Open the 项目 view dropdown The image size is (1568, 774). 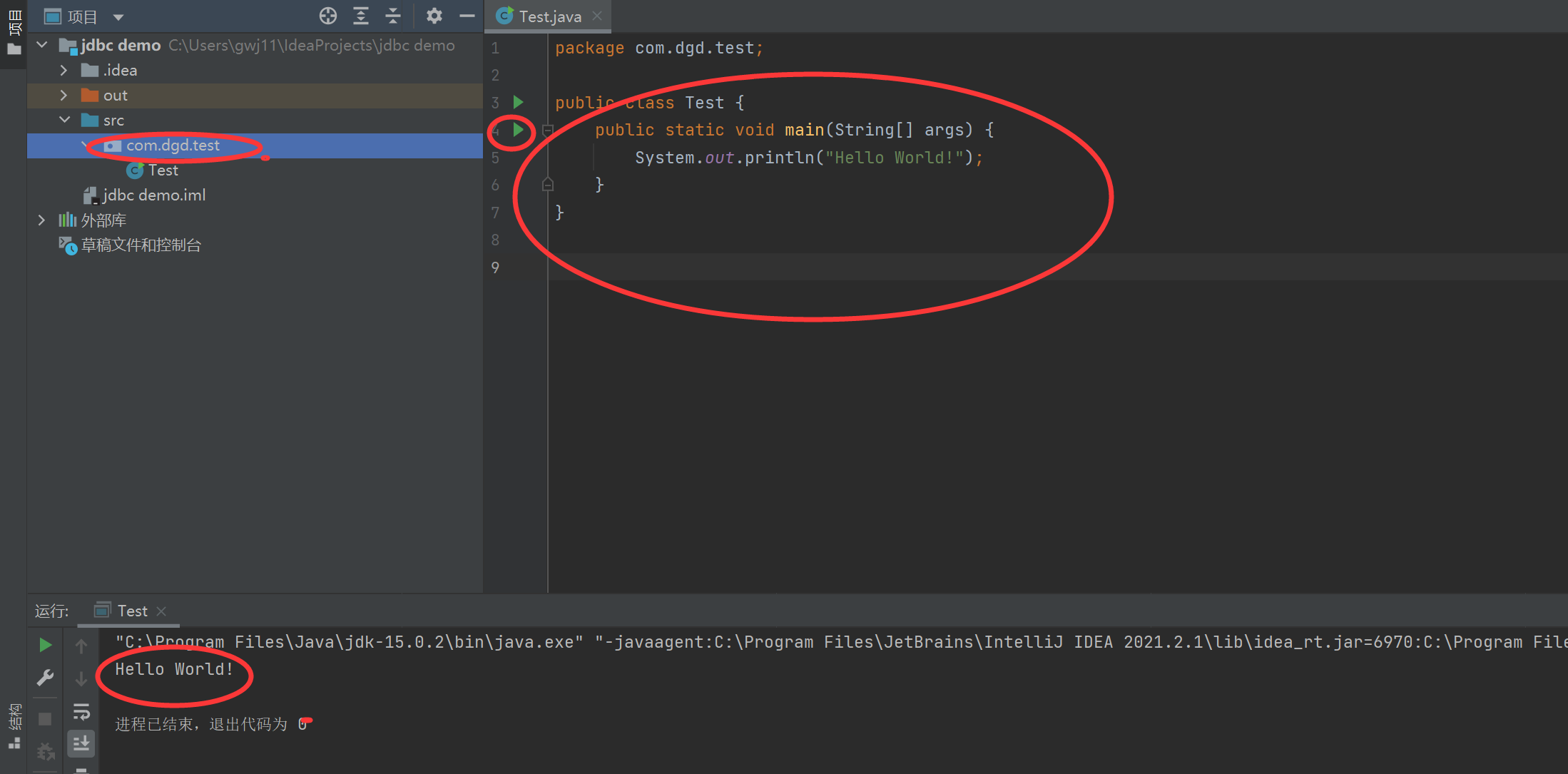pos(118,17)
